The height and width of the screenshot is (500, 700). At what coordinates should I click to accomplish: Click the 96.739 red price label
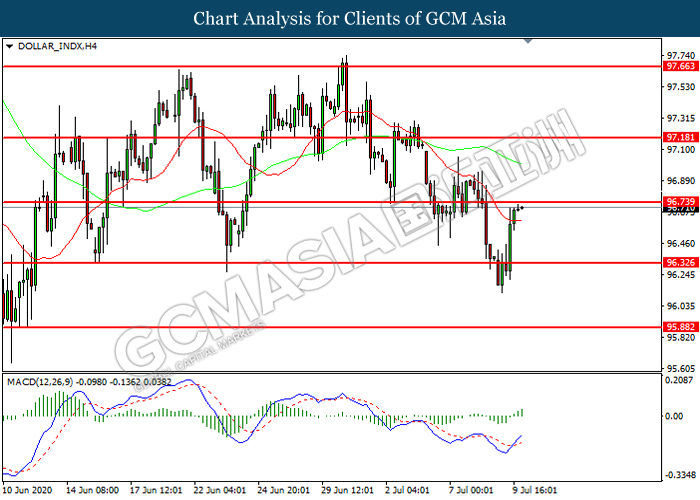coord(681,202)
